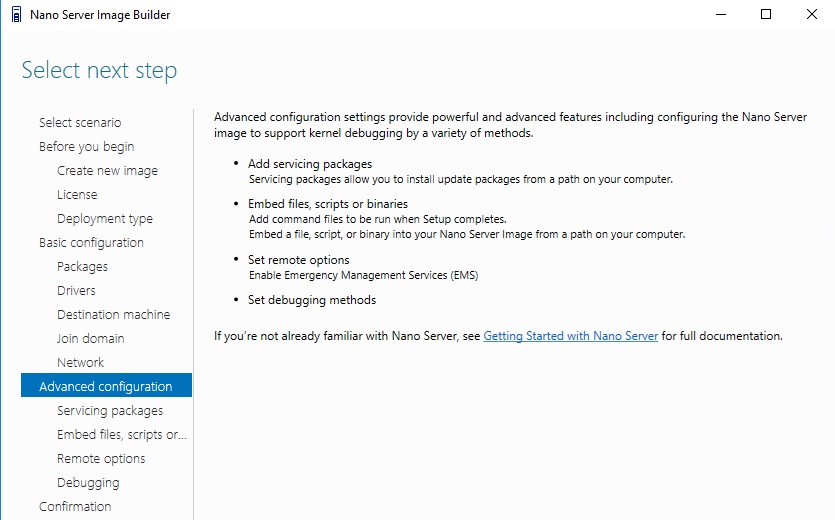Image resolution: width=835 pixels, height=520 pixels.
Task: Click the 'Set debugging methods' bullet text
Action: 312,300
